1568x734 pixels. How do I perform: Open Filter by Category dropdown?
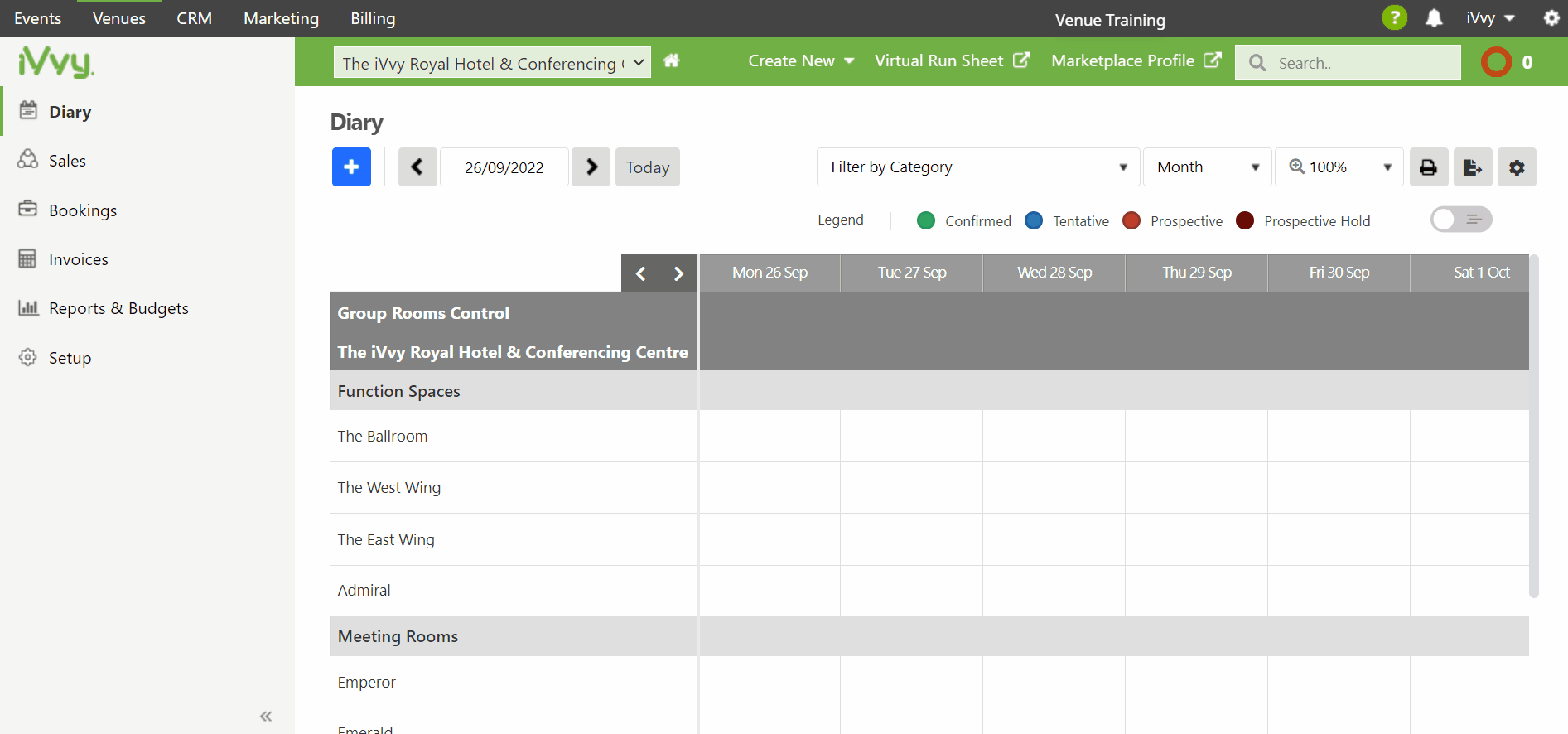pyautogui.click(x=978, y=167)
